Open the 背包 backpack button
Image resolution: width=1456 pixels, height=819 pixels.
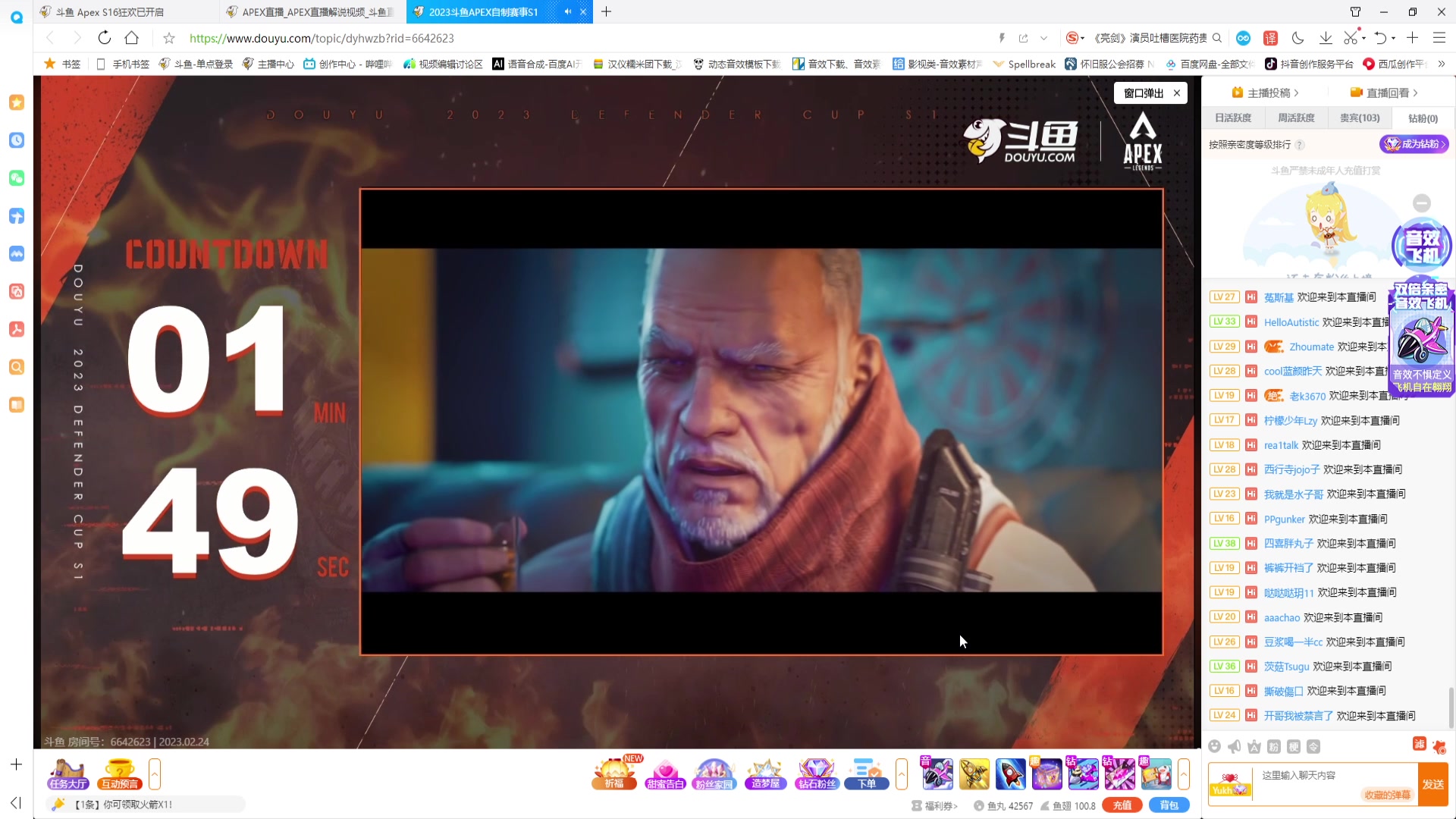coord(1169,805)
